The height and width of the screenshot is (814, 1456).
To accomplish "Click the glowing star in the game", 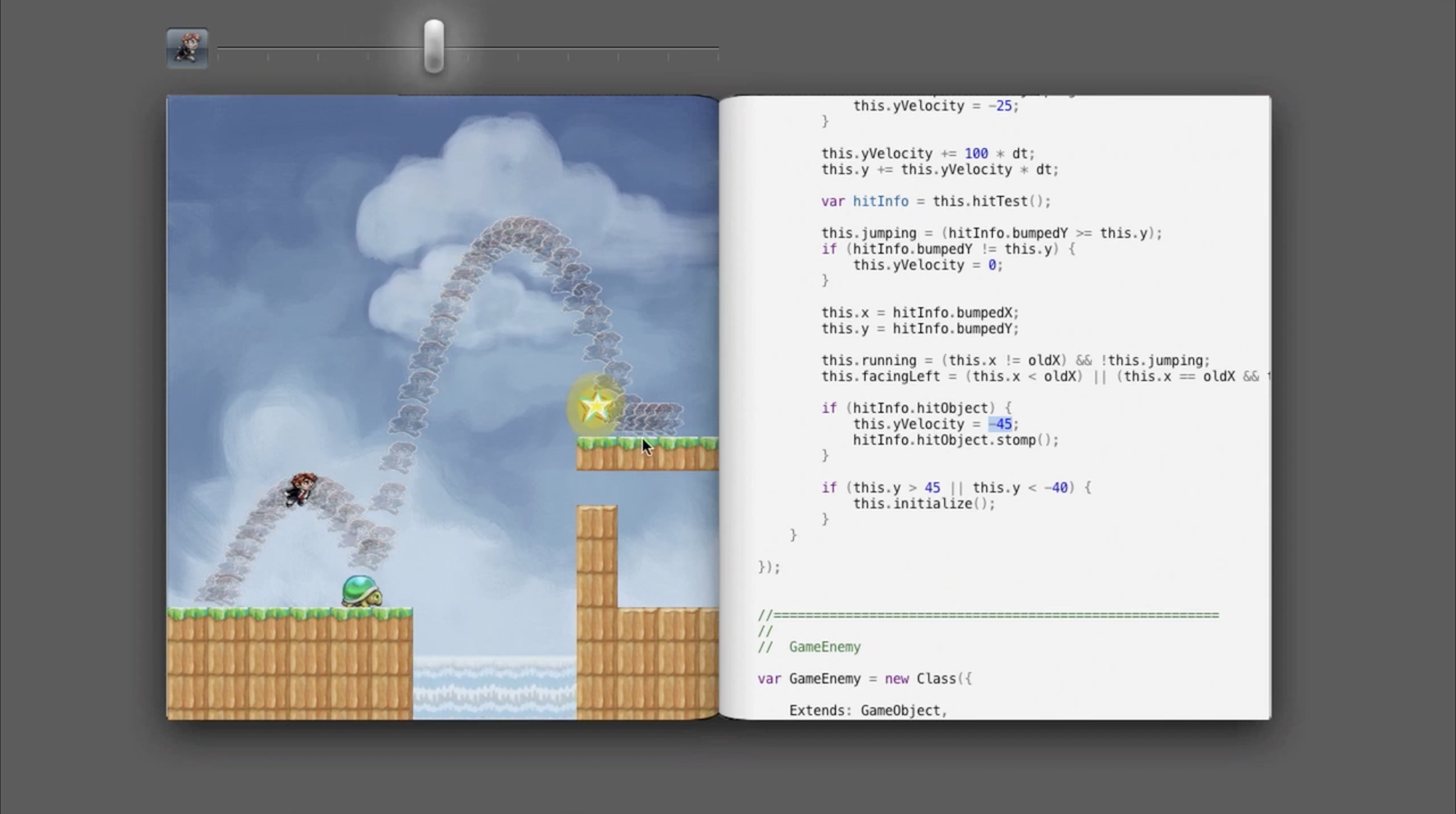I will point(595,406).
